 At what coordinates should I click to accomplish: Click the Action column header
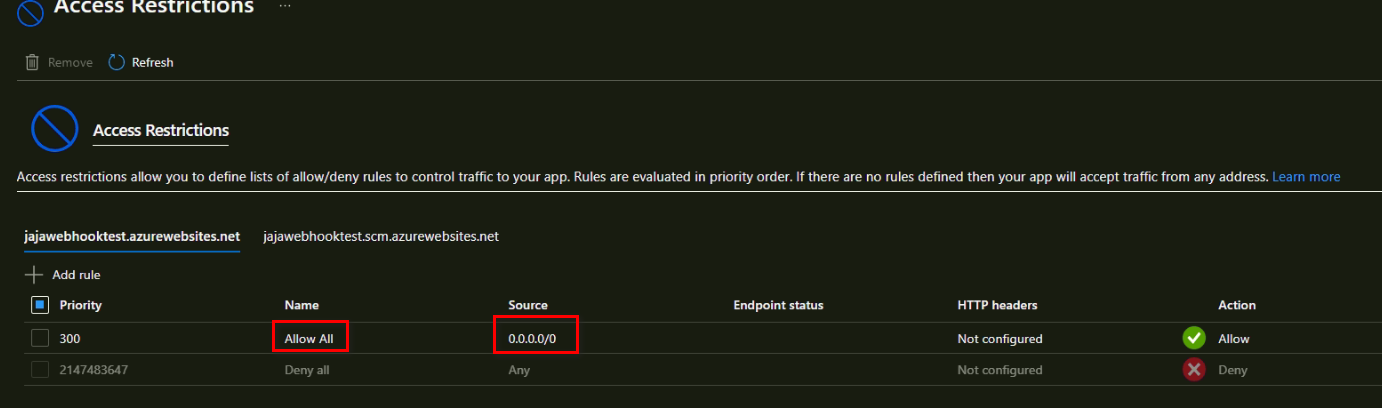(1236, 305)
